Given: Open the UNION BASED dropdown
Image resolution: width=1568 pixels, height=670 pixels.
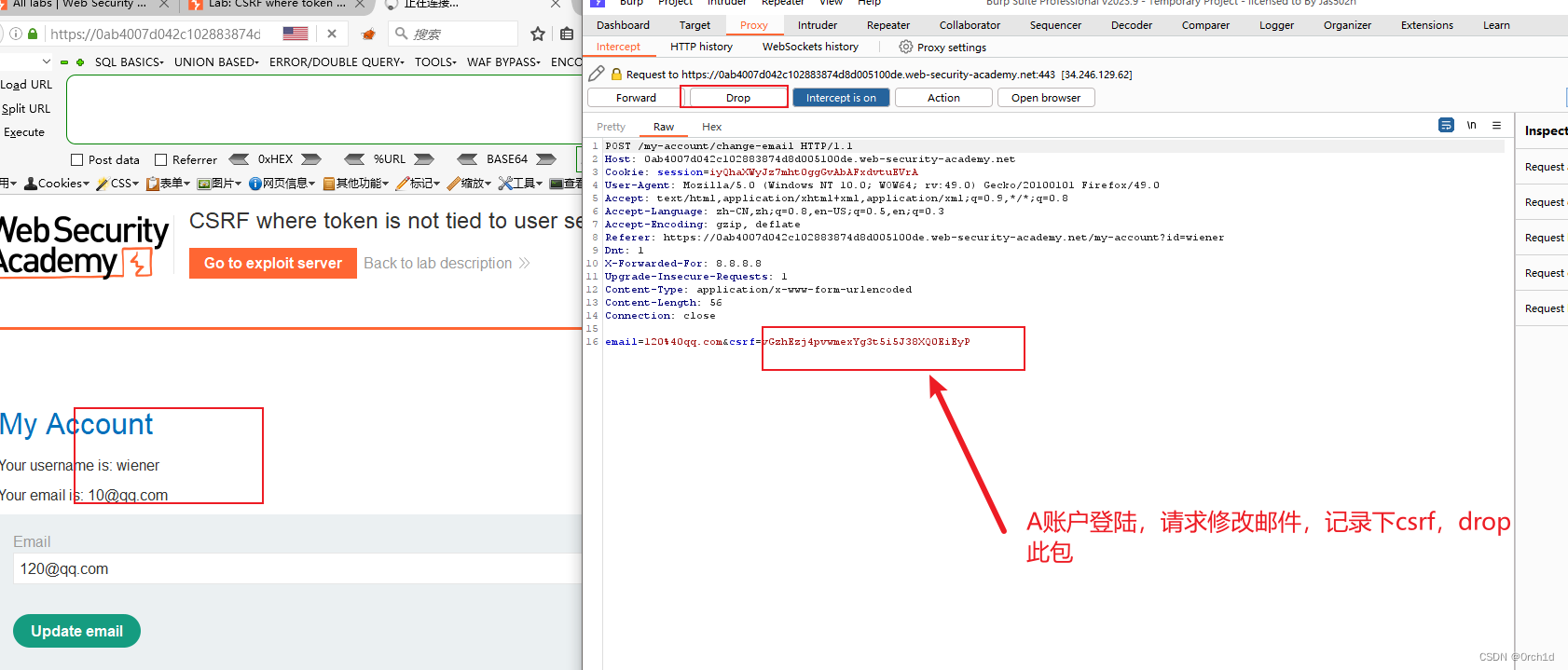Looking at the screenshot, I should tap(216, 62).
